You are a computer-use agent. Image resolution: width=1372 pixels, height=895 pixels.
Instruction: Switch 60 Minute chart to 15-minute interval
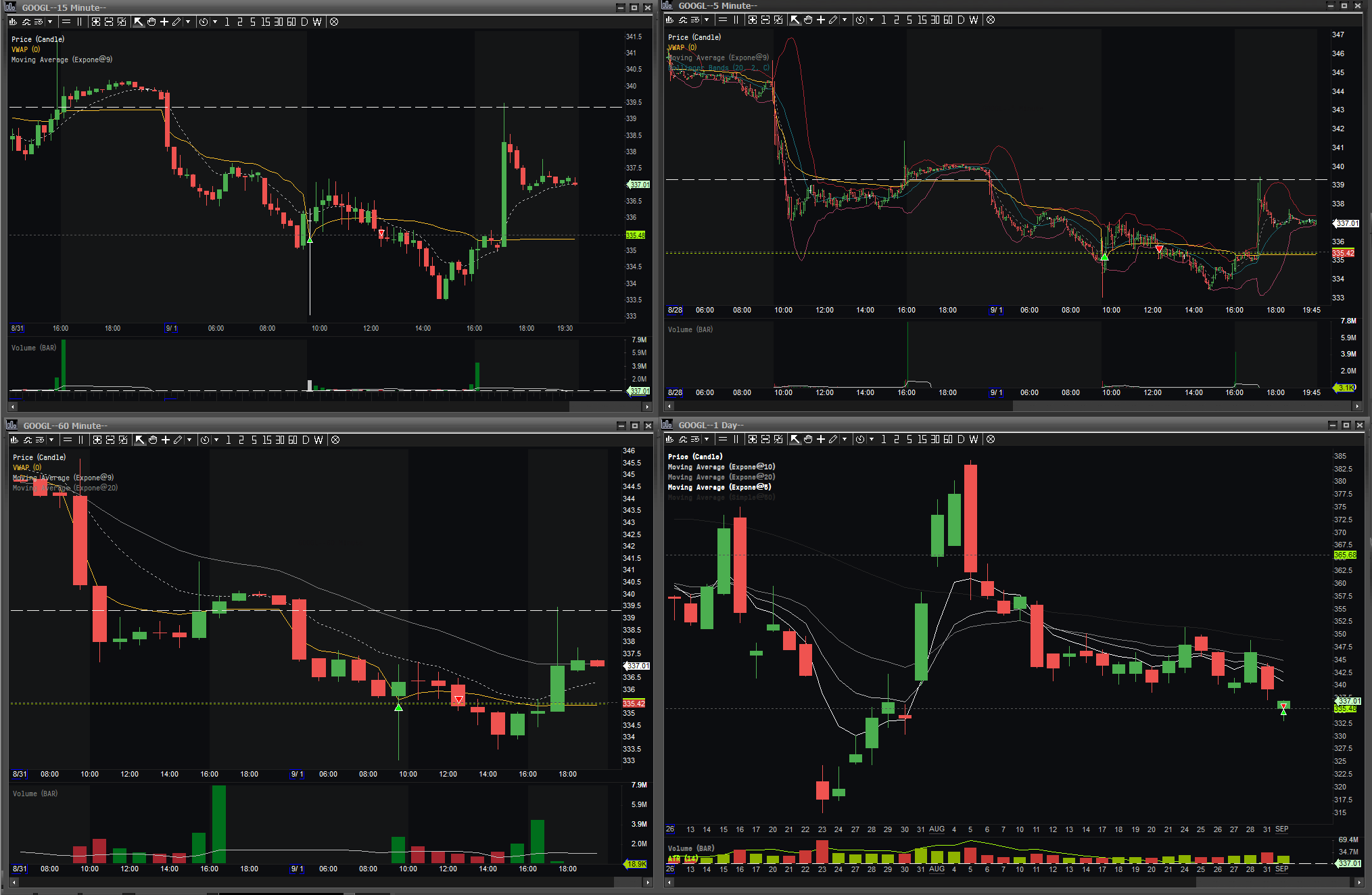tap(267, 440)
